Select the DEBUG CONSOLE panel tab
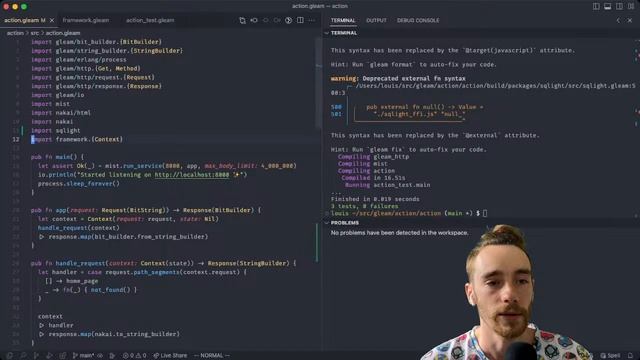Viewport: 640px width, 360px height. coord(418,20)
